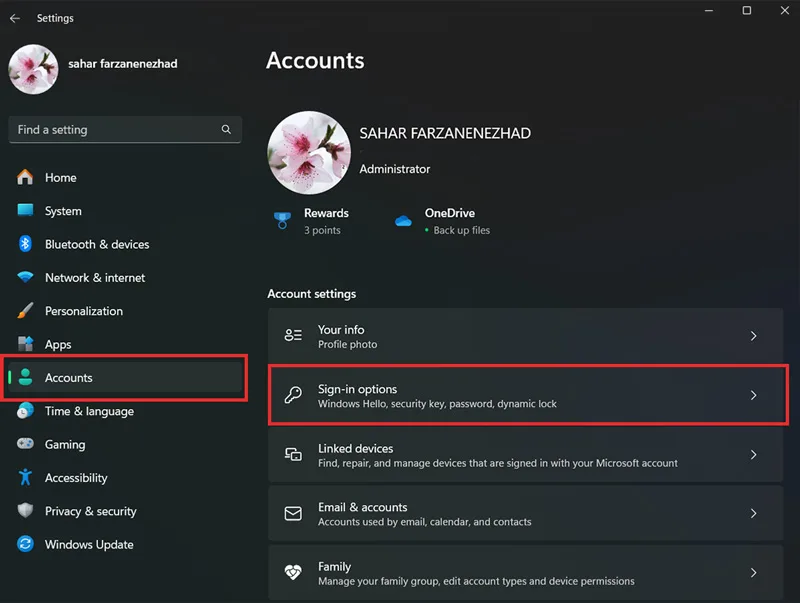This screenshot has width=800, height=603.
Task: Expand Family chevron arrow
Action: click(754, 573)
